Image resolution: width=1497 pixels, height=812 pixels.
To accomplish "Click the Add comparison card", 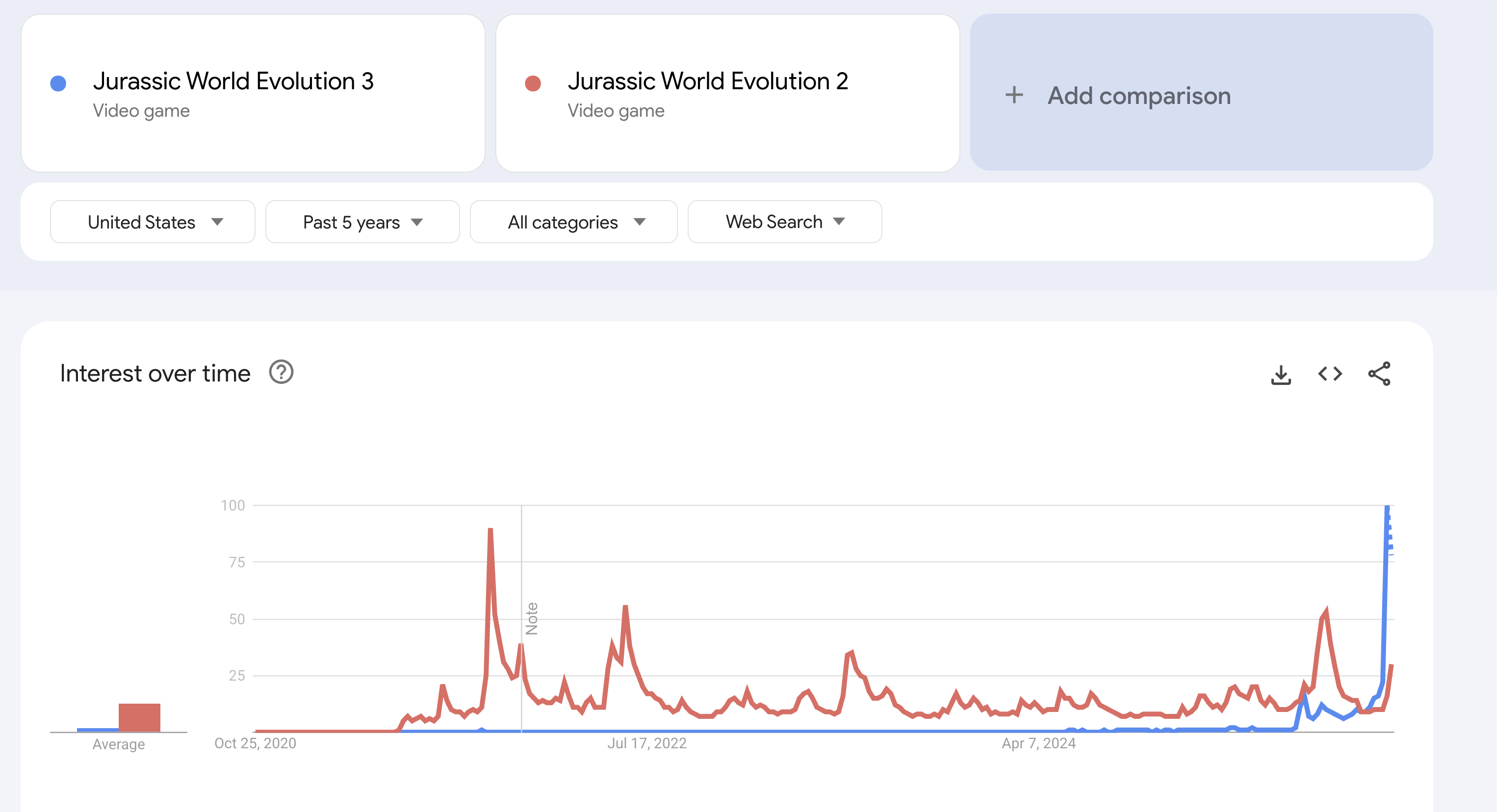I will 1201,93.
